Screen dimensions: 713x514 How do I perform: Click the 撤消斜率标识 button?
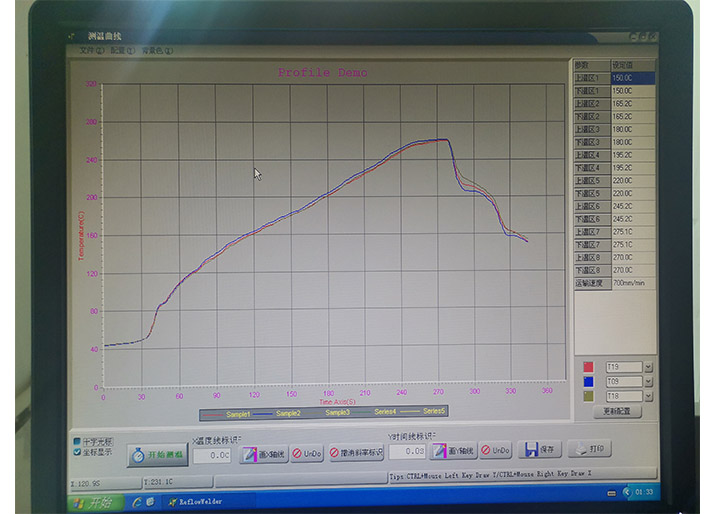click(357, 453)
